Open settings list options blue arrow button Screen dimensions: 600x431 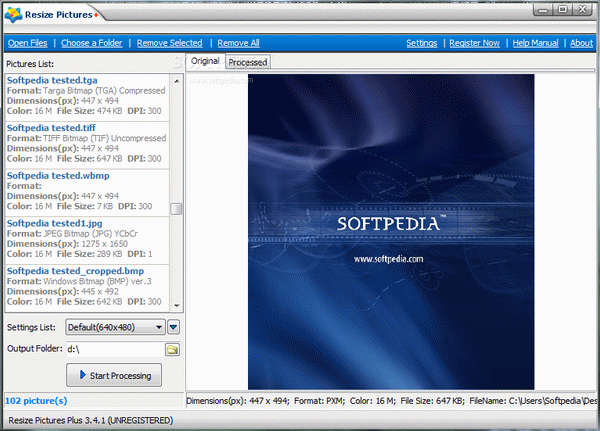click(173, 327)
